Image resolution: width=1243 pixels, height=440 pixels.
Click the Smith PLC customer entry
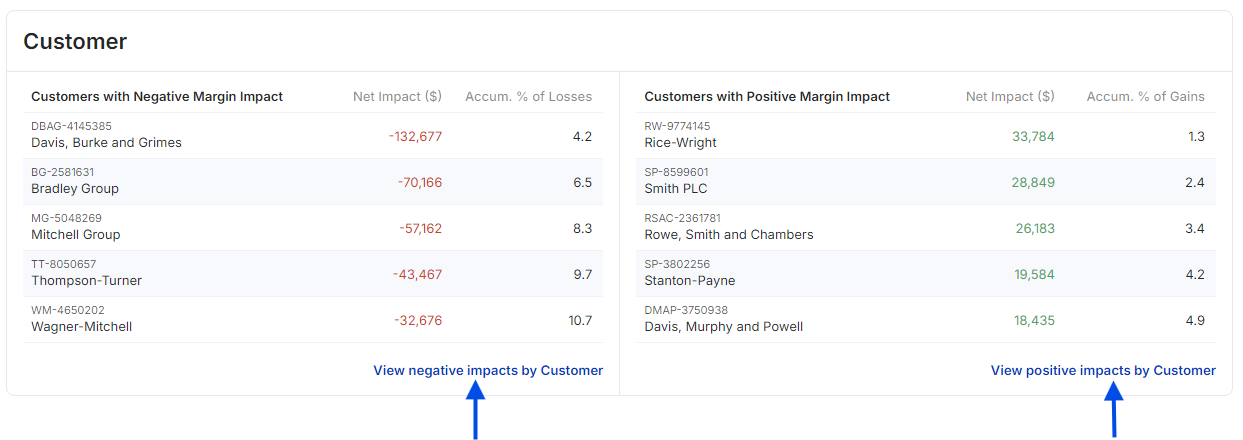[x=926, y=181]
